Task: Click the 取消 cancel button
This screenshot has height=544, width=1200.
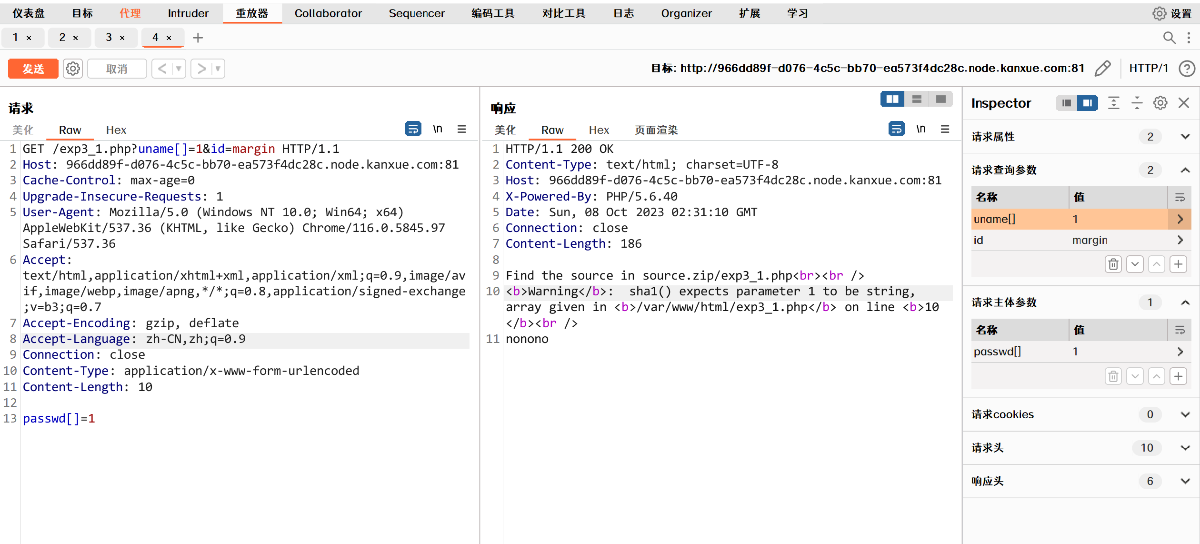Action: pos(117,69)
